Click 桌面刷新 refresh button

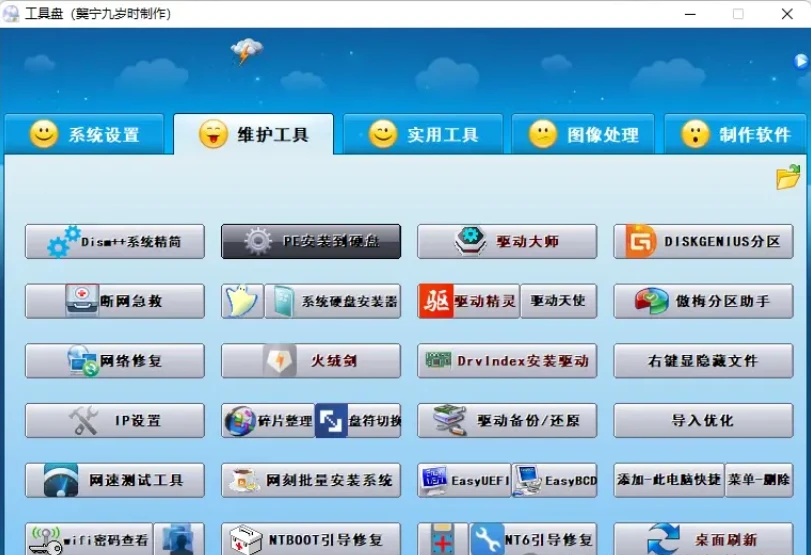click(703, 539)
